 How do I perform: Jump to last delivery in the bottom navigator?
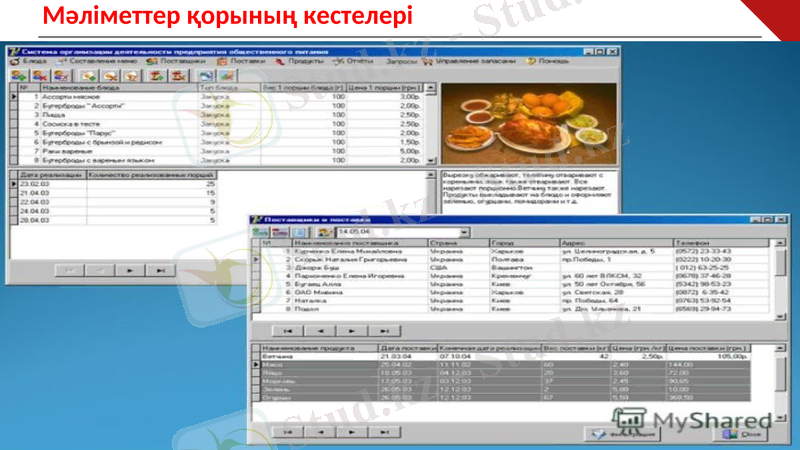[x=385, y=432]
